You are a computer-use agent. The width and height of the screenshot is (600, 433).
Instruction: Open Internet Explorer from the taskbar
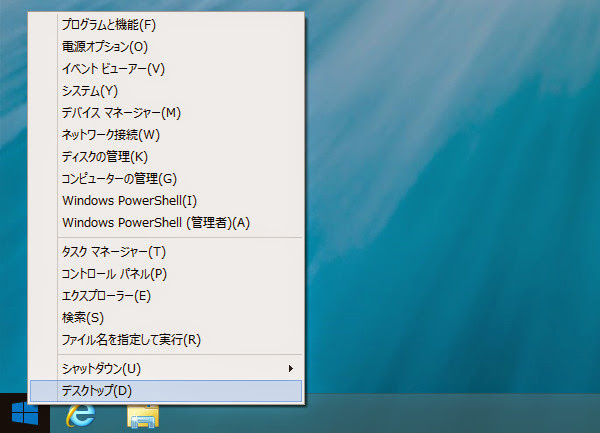click(x=81, y=415)
